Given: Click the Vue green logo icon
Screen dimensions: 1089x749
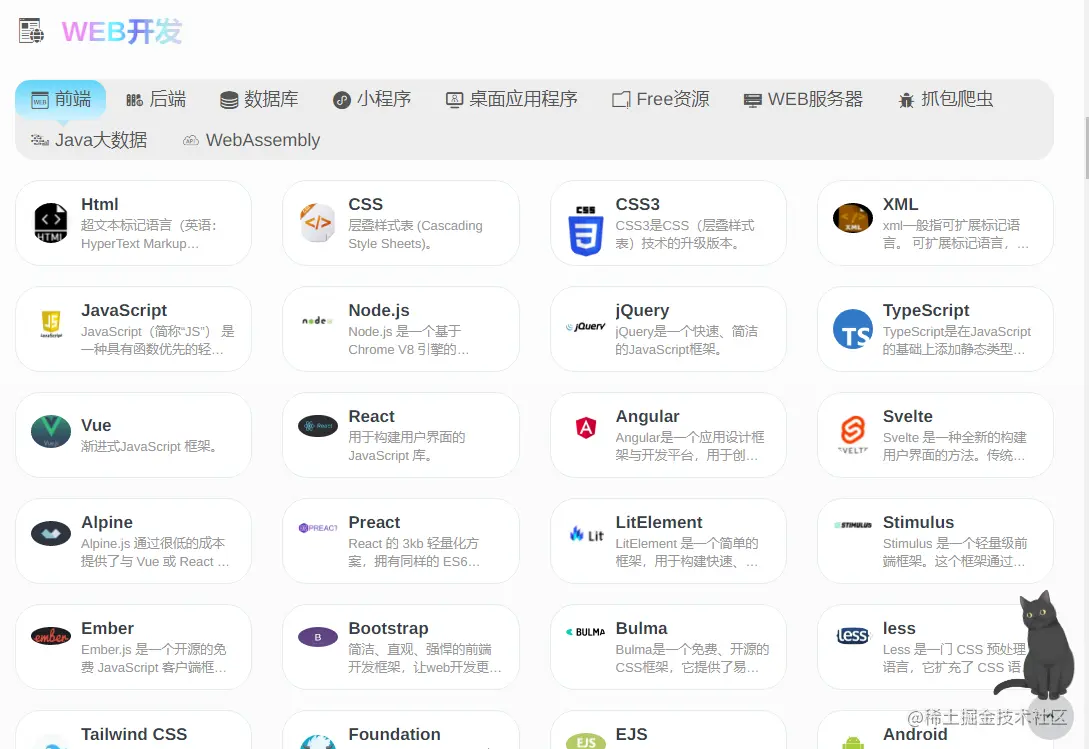Looking at the screenshot, I should 51,432.
